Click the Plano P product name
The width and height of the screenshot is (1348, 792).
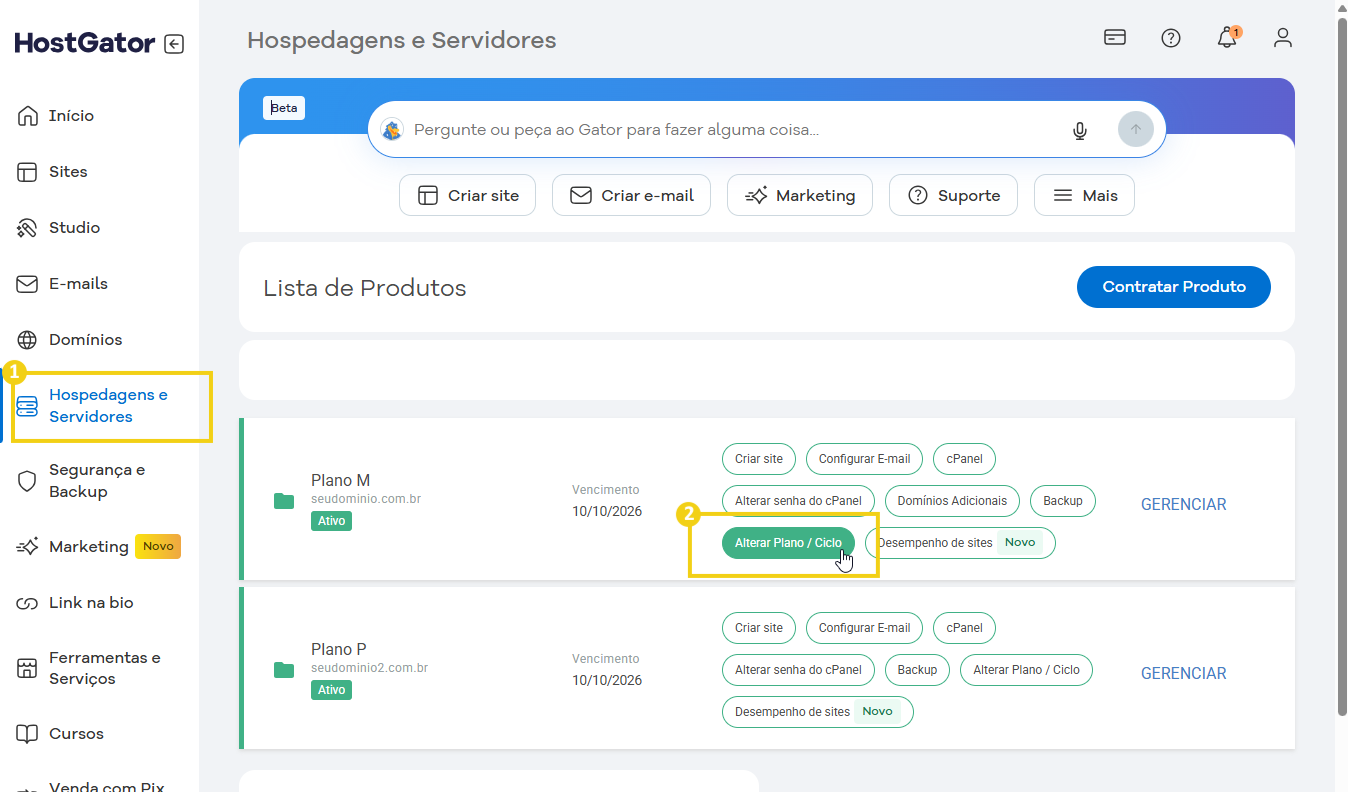point(339,649)
